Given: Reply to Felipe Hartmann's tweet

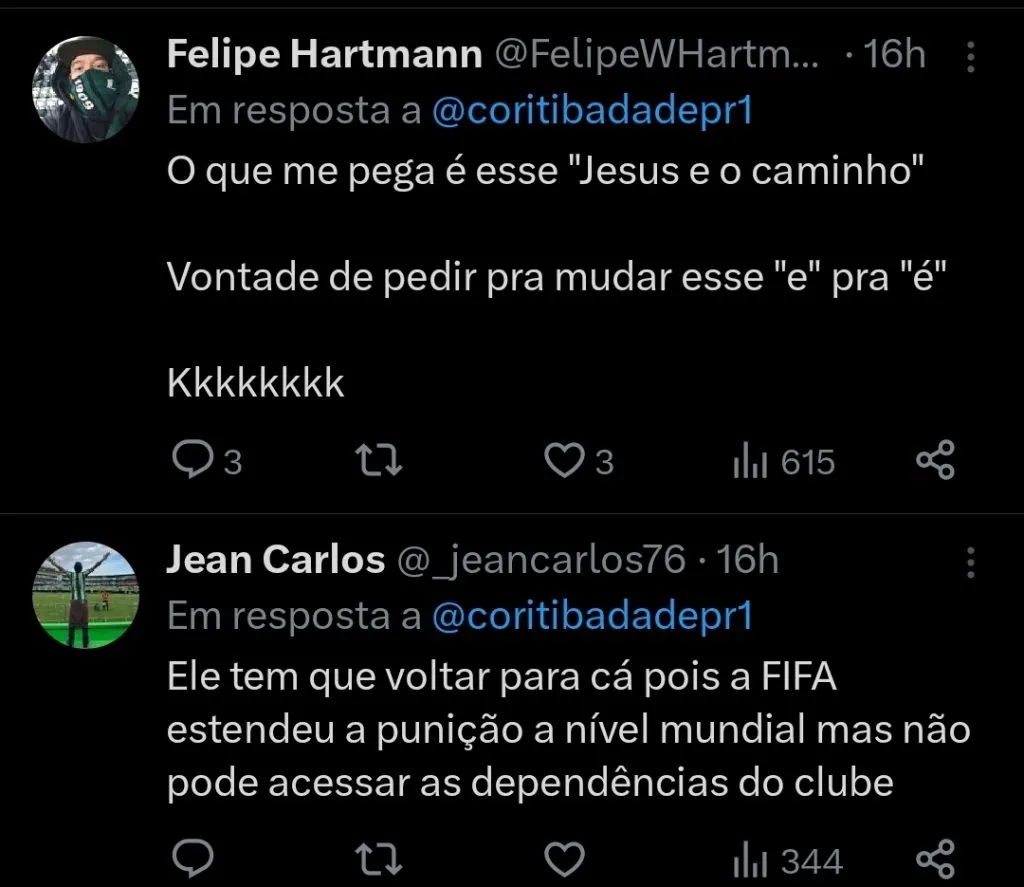Looking at the screenshot, I should coord(190,461).
